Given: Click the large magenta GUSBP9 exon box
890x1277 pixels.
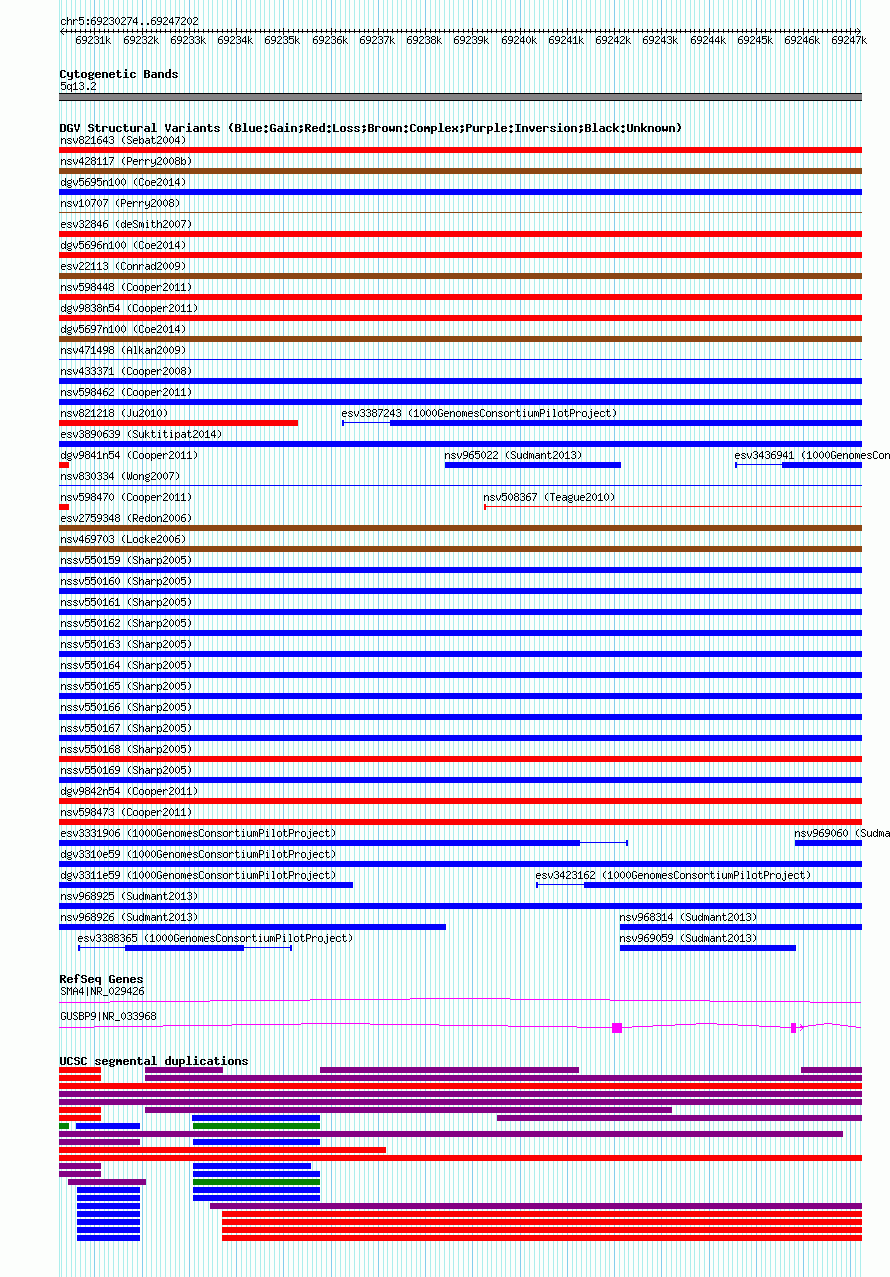Looking at the screenshot, I should pyautogui.click(x=617, y=1028).
